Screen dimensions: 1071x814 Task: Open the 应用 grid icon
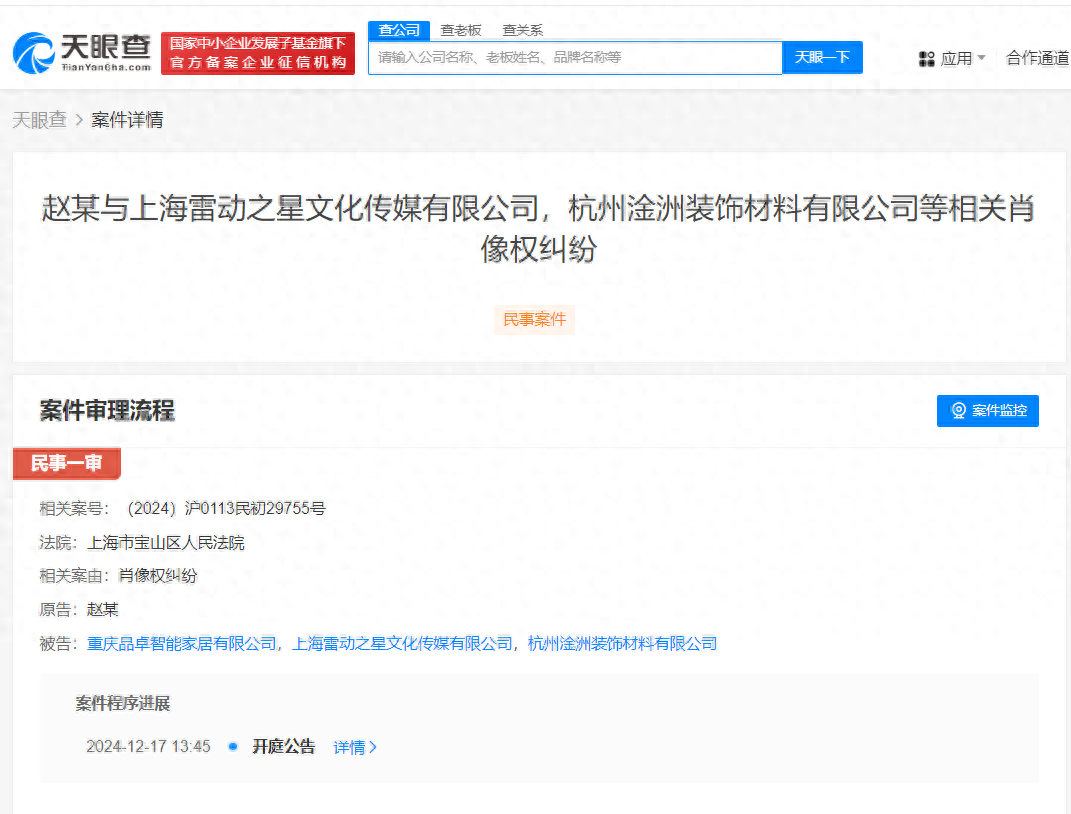[926, 59]
